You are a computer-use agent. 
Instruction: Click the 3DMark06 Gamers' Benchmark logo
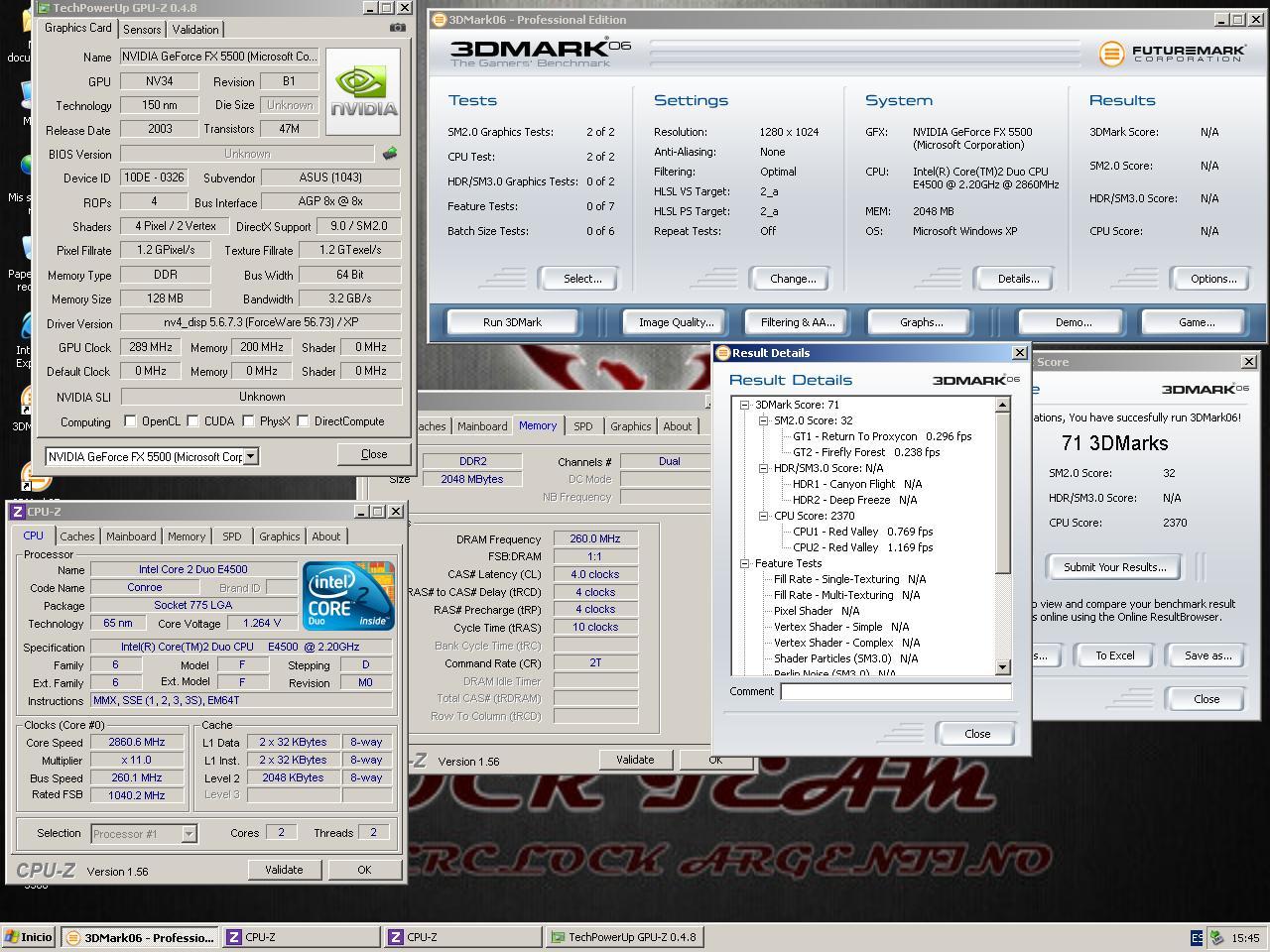[x=540, y=54]
